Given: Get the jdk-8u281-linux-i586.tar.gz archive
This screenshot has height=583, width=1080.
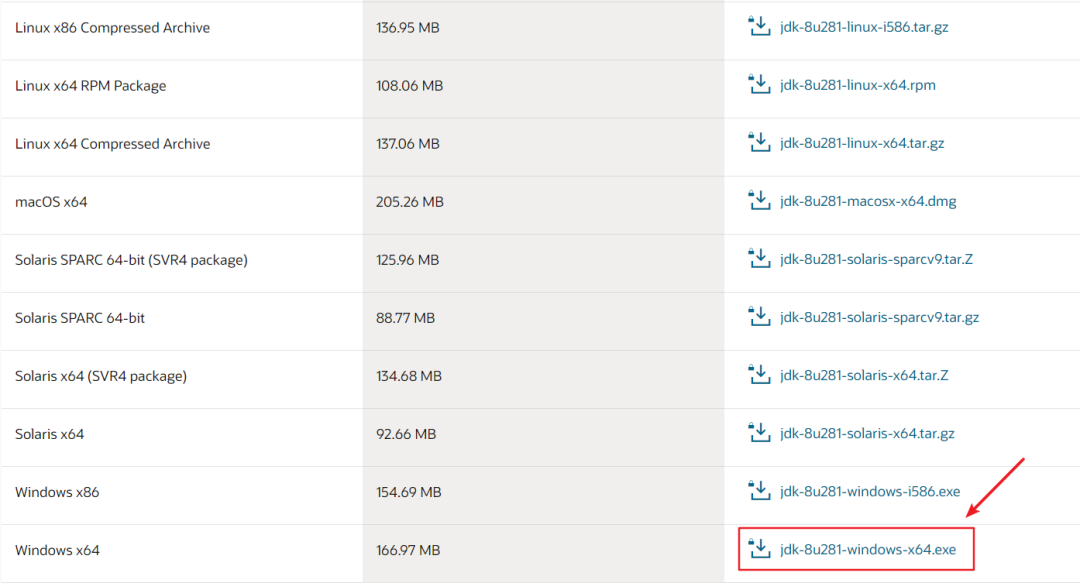Looking at the screenshot, I should pyautogui.click(x=864, y=27).
